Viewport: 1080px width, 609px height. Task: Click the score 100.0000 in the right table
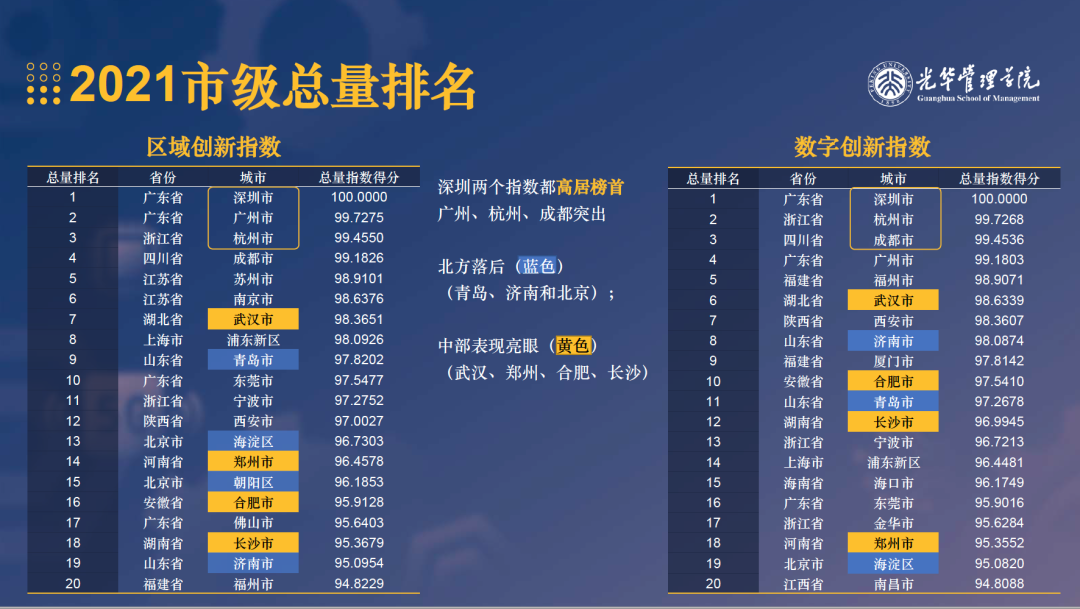pyautogui.click(x=999, y=199)
